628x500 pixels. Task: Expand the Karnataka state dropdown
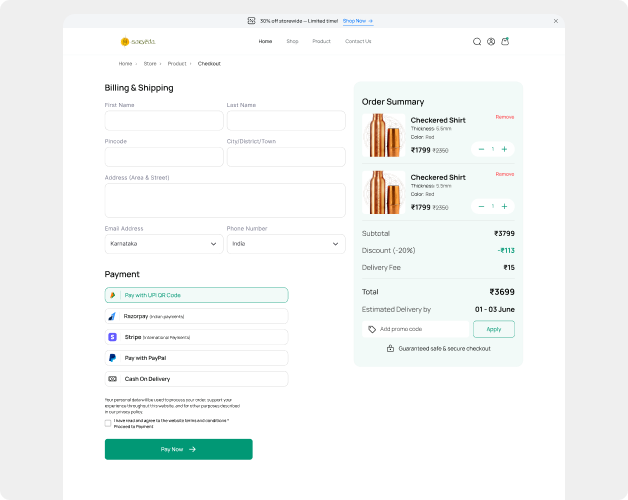tap(164, 244)
